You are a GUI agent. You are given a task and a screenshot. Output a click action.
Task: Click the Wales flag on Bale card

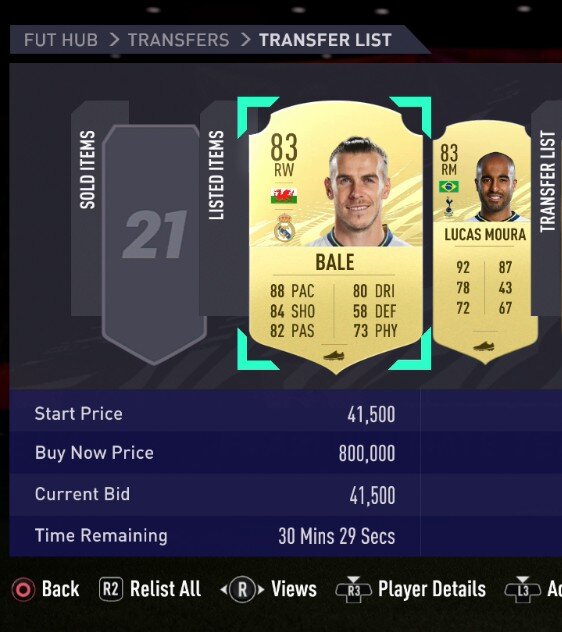(x=284, y=196)
